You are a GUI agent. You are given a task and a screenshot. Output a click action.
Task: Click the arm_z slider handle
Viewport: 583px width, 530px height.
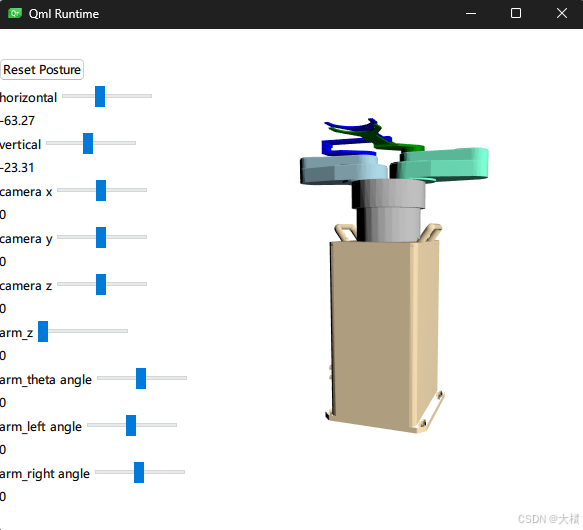[43, 331]
